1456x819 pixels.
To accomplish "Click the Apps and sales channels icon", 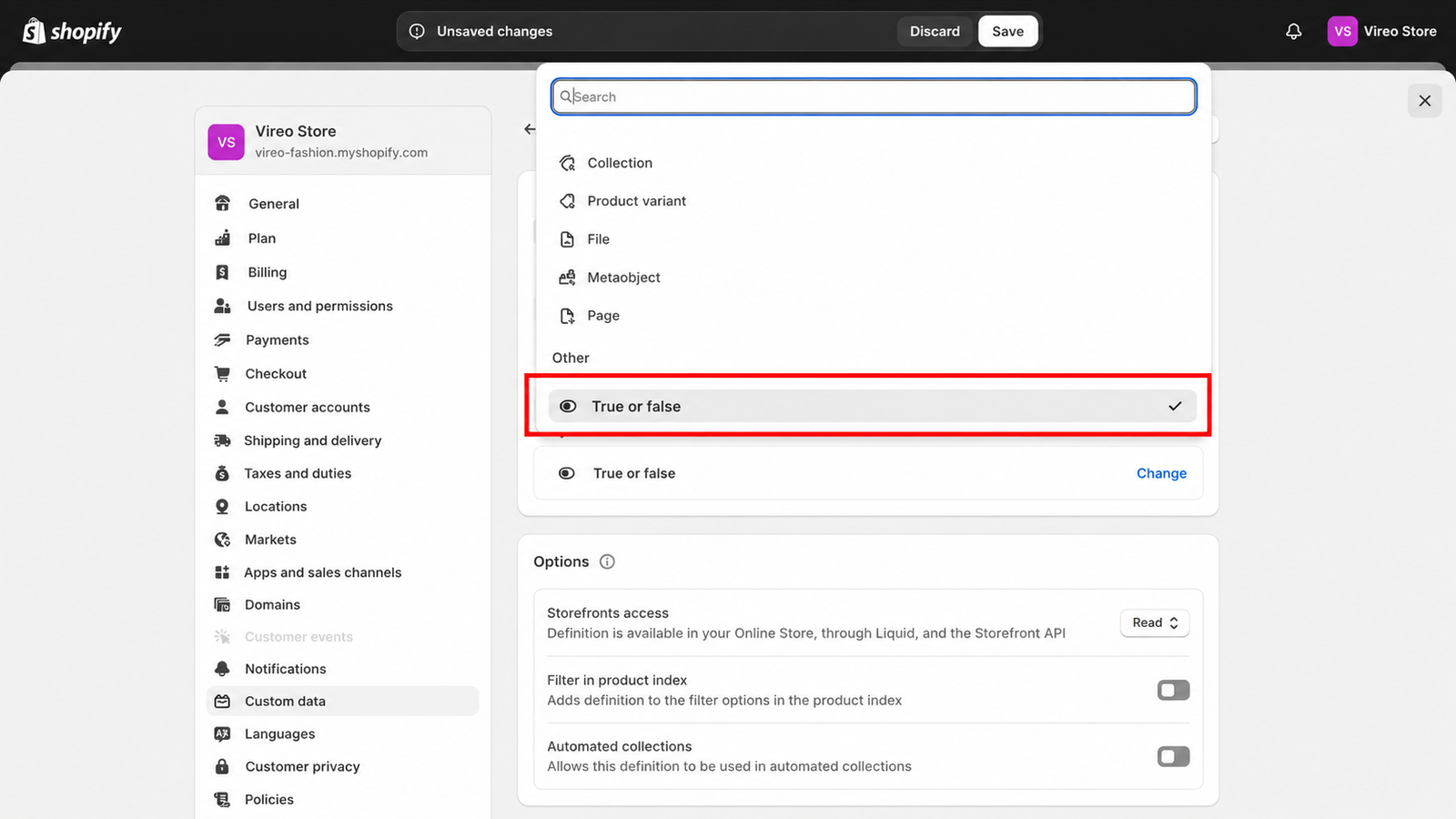I will tap(222, 572).
